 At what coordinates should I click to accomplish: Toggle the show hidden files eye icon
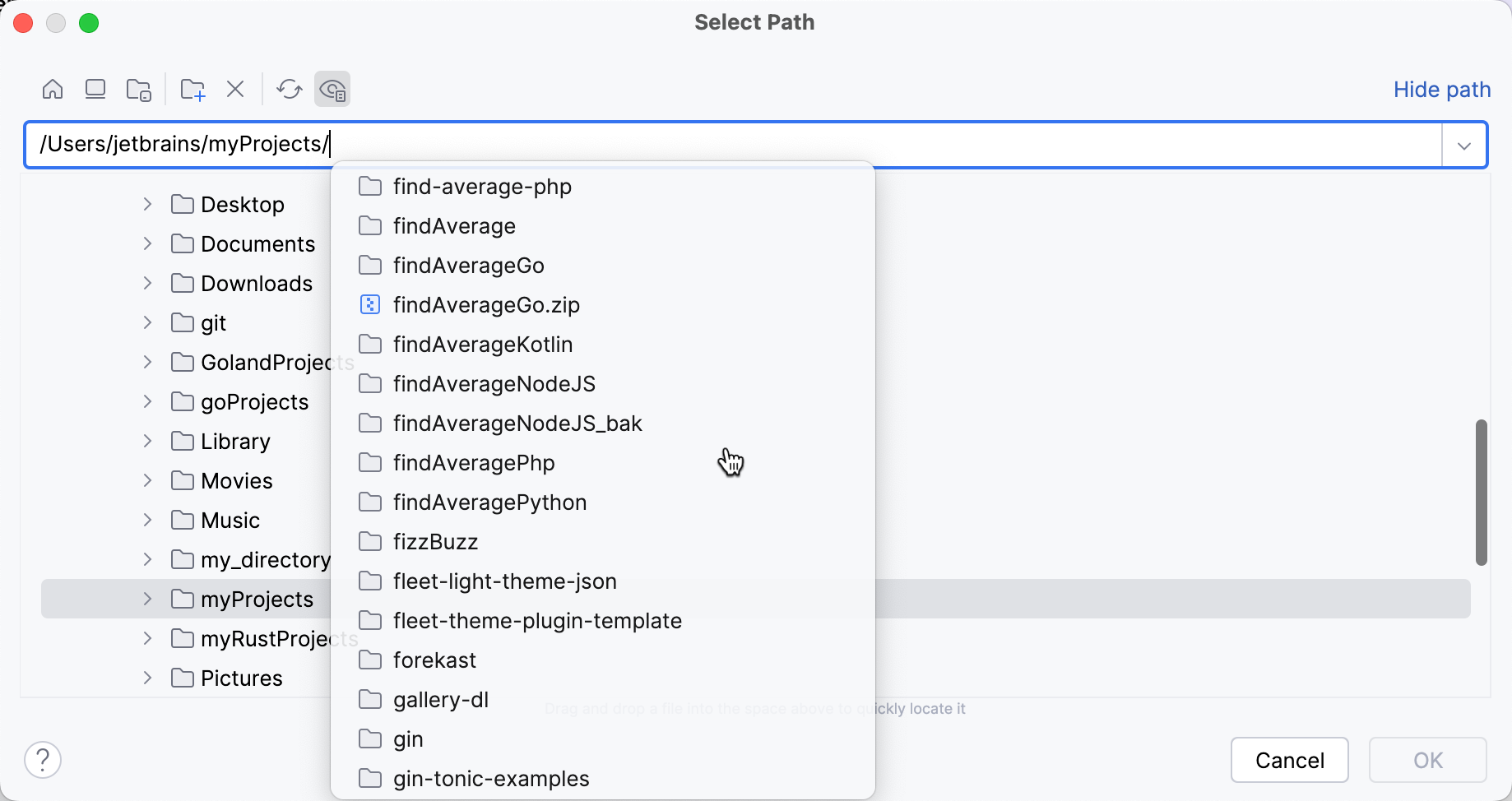tap(332, 88)
